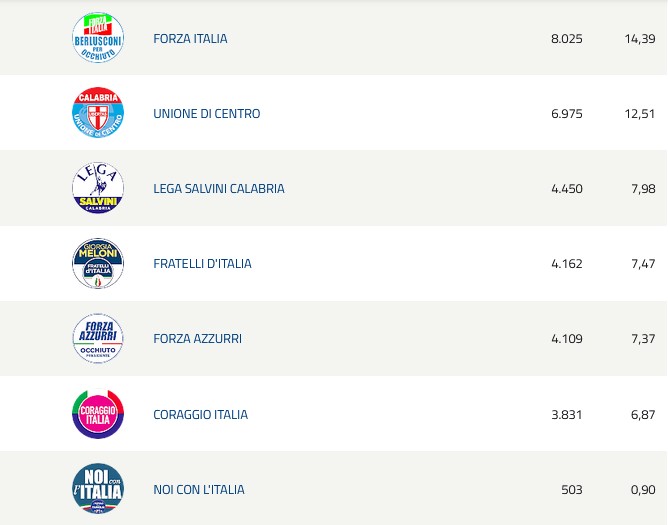This screenshot has height=525, width=668.
Task: Click the 4.450 votes for Lega Salvini
Action: click(x=566, y=189)
